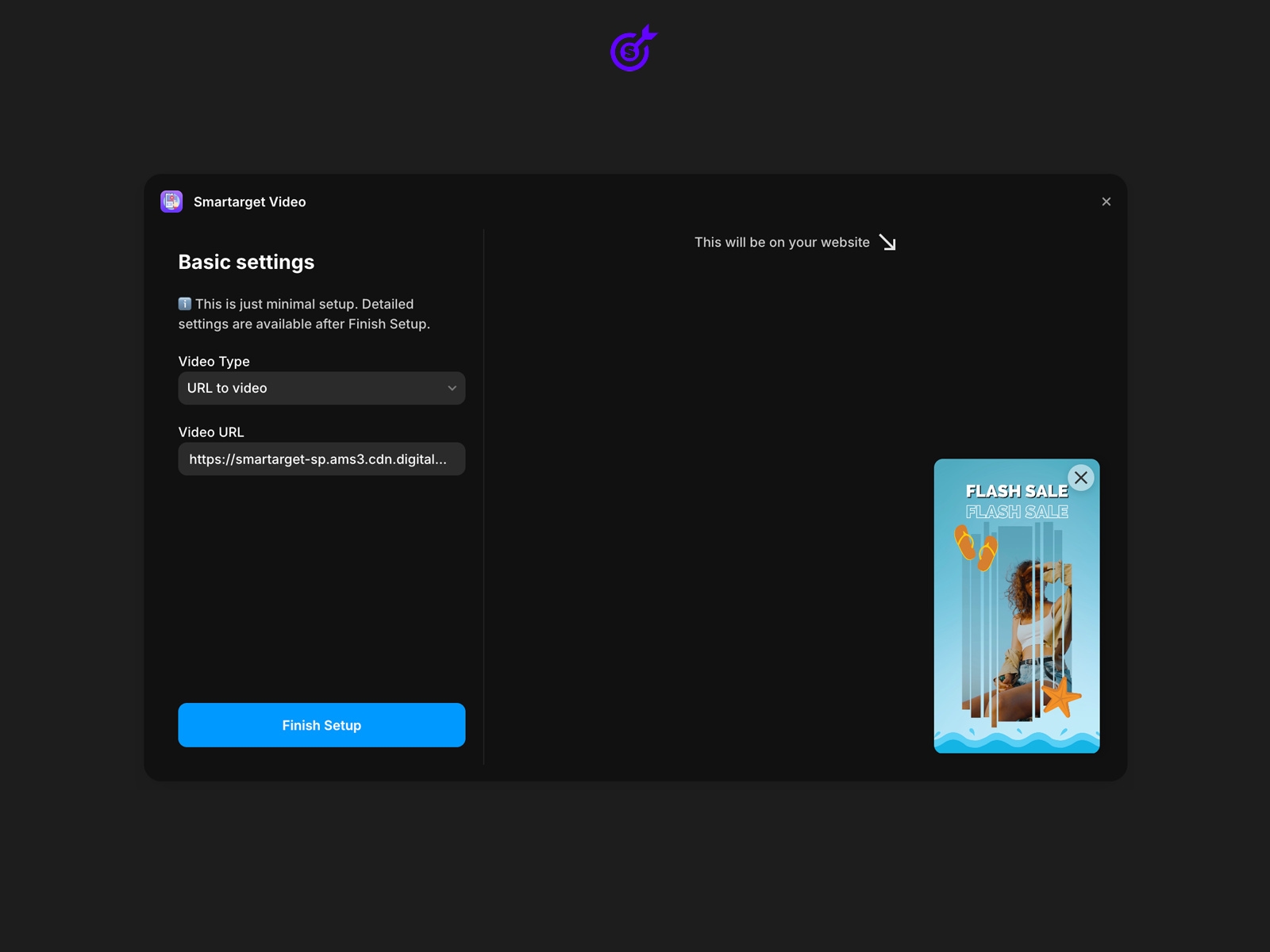Click the "Video URL" field label

pyautogui.click(x=211, y=432)
